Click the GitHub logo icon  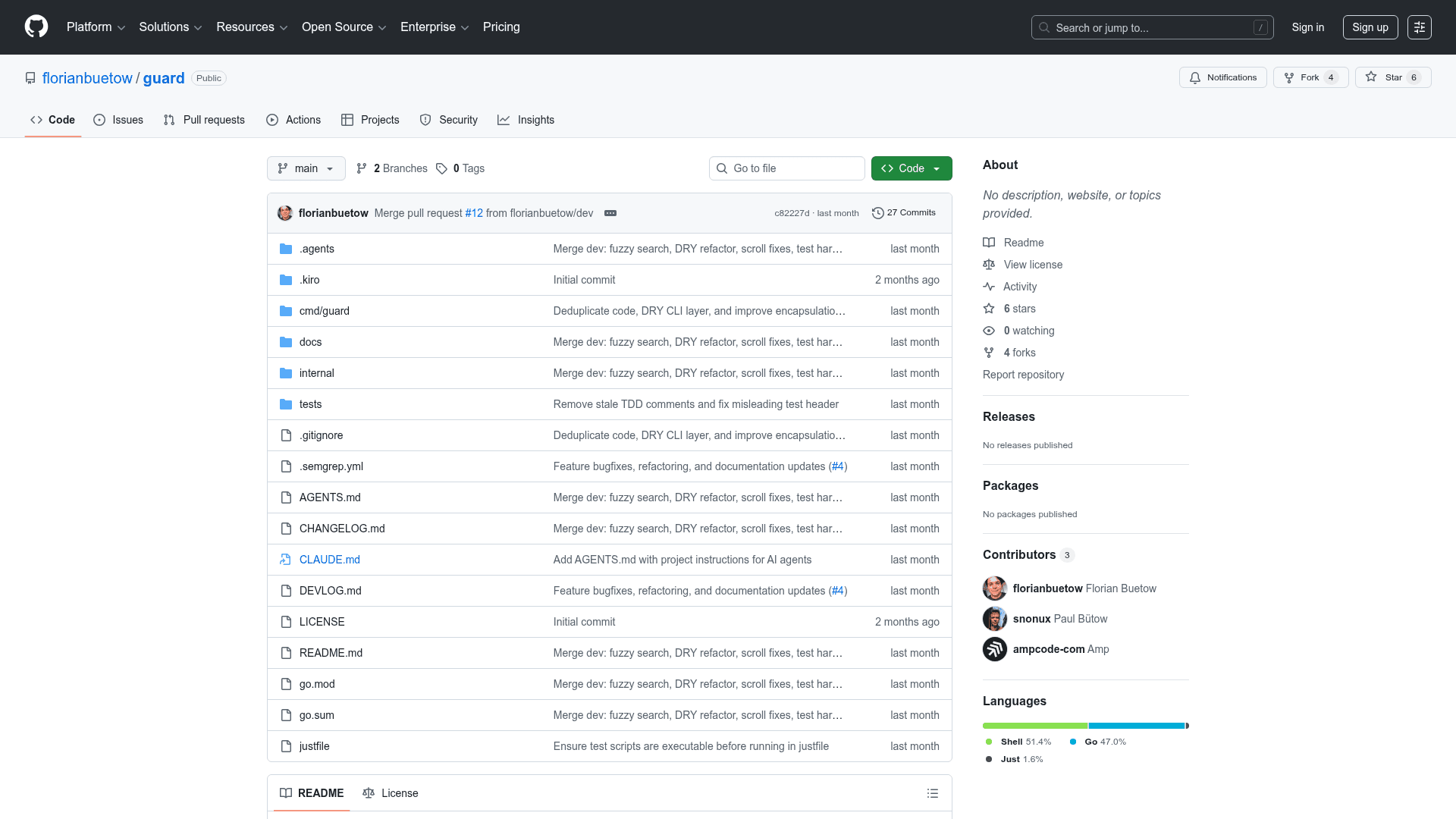pyautogui.click(x=36, y=27)
